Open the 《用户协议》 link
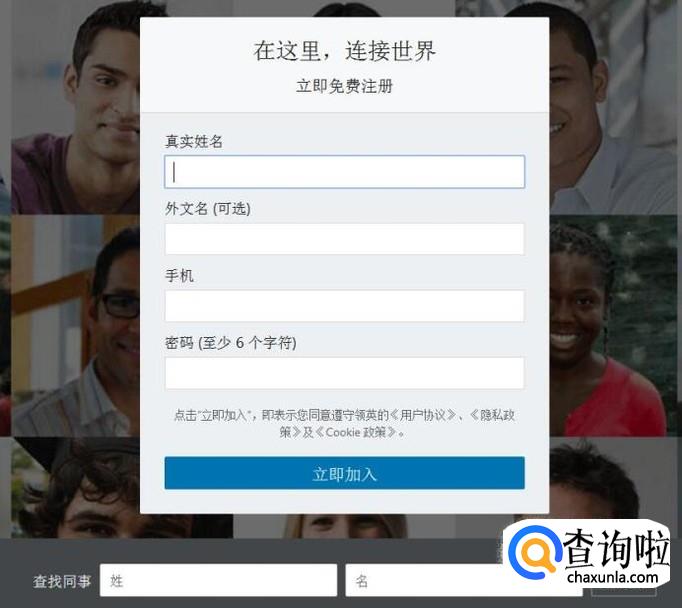The height and width of the screenshot is (608, 682). [423, 415]
